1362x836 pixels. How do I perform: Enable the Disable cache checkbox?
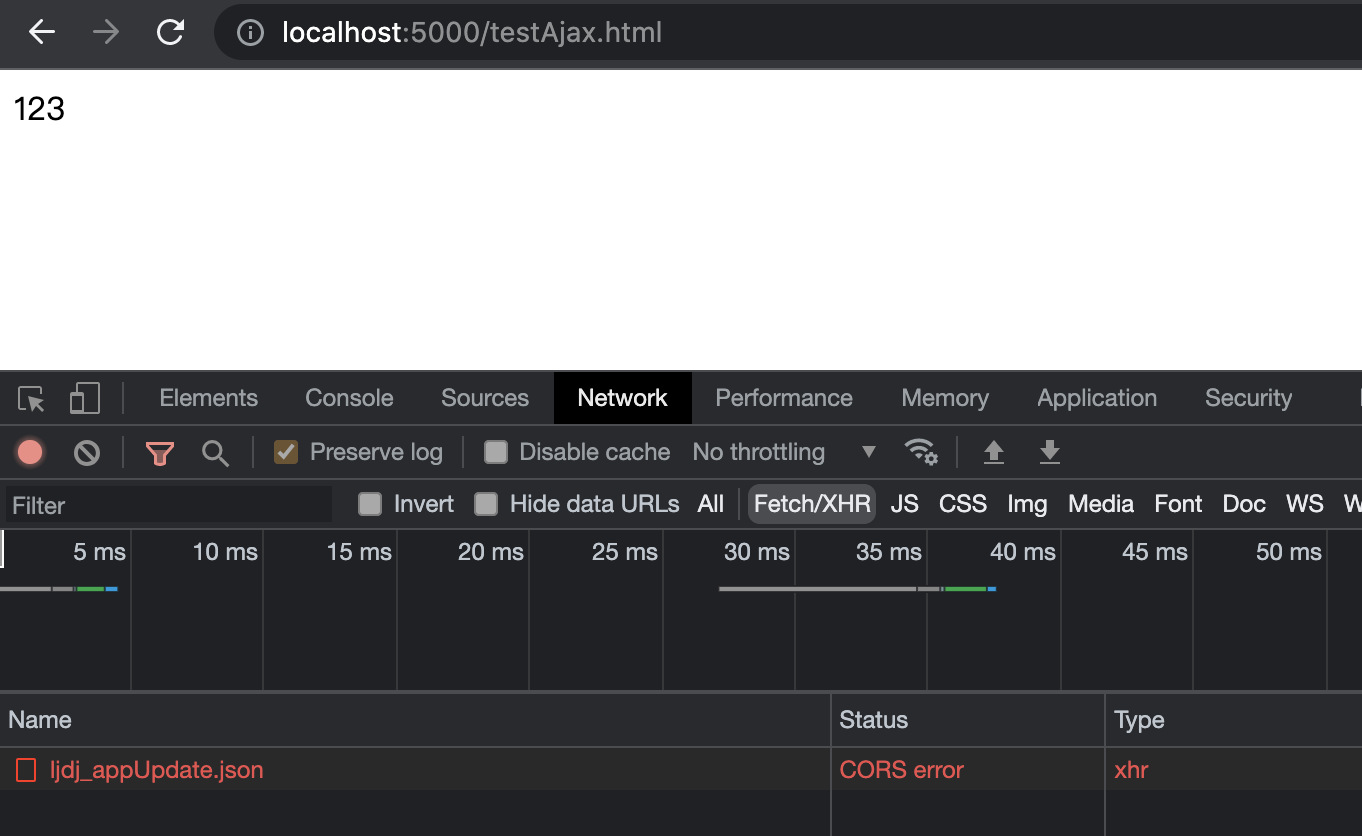[496, 452]
